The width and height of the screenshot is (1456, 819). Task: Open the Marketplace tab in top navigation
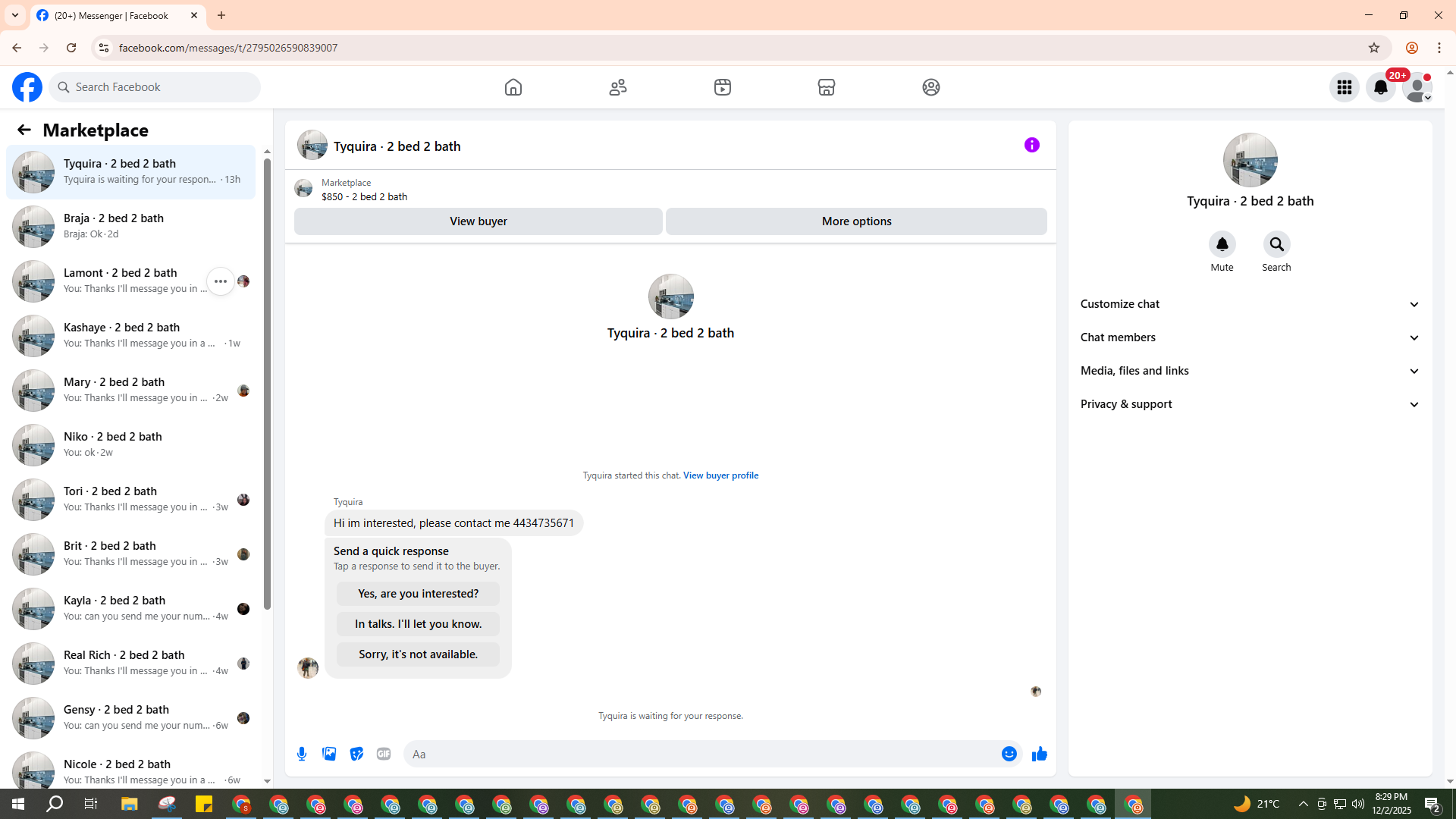point(826,87)
